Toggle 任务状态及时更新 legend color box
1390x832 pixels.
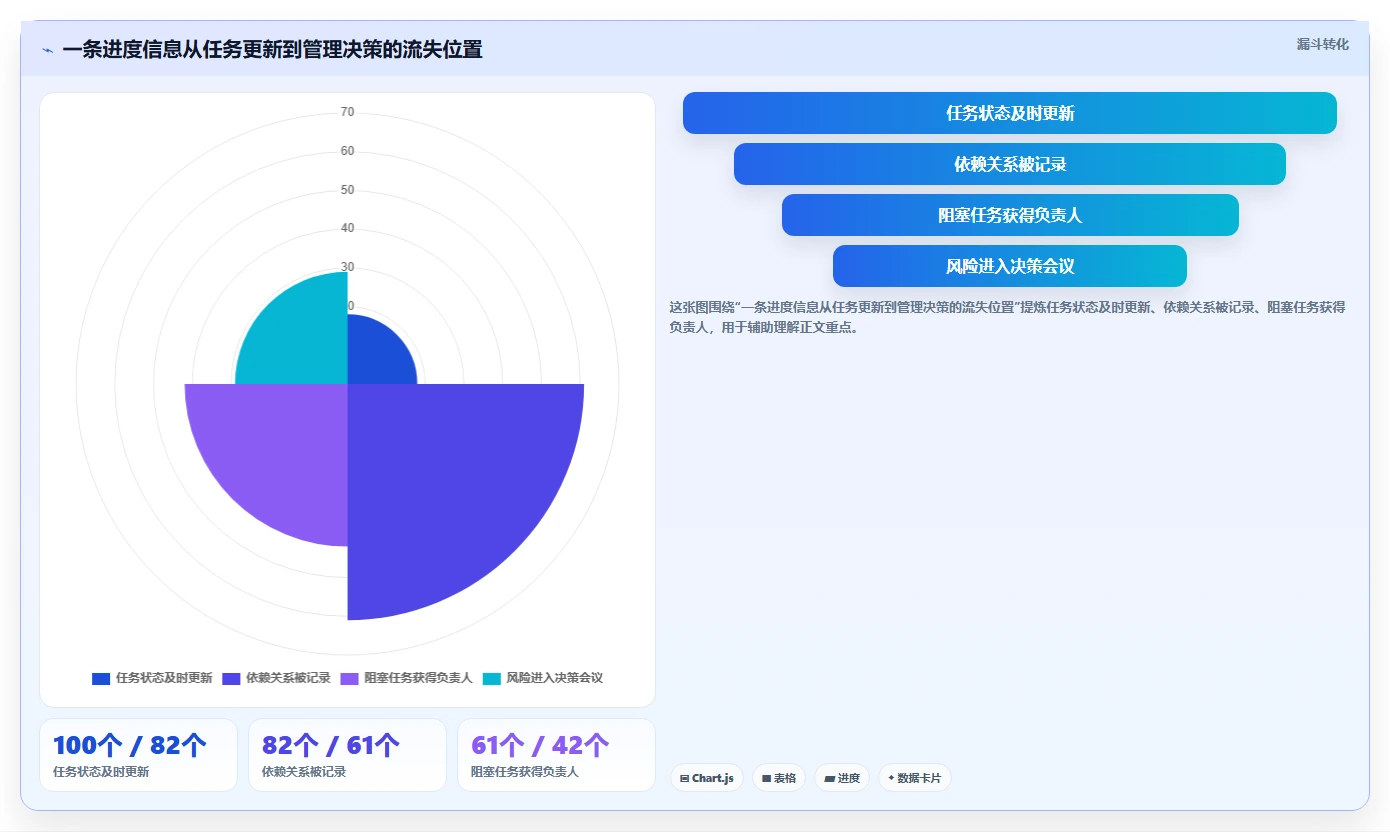click(101, 678)
